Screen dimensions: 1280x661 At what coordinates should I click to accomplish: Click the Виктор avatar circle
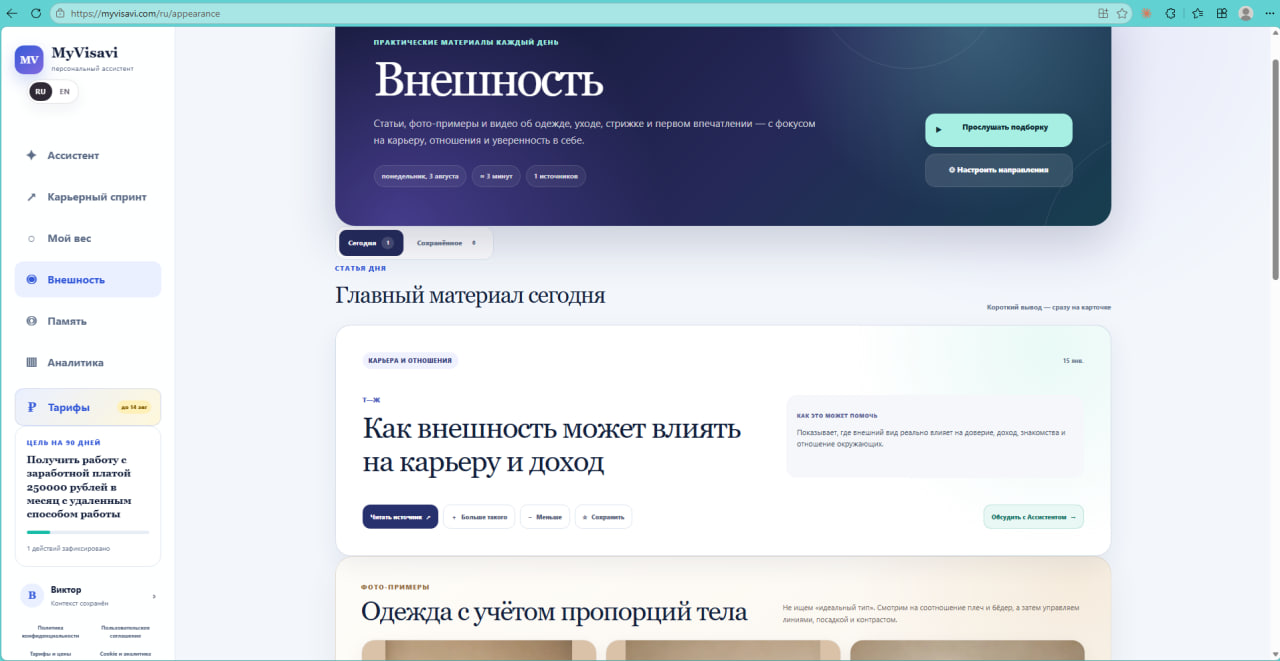(32, 596)
